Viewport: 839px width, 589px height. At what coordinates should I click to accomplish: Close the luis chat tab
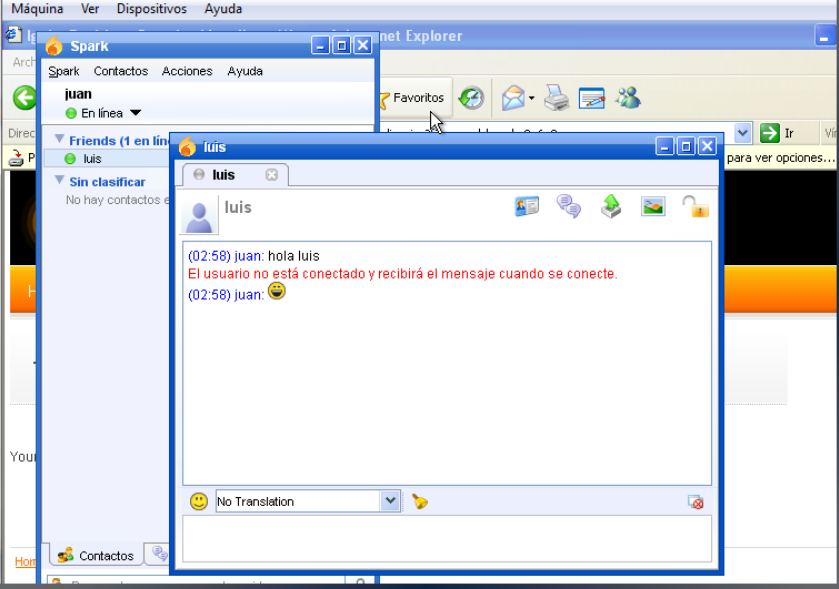(x=271, y=175)
